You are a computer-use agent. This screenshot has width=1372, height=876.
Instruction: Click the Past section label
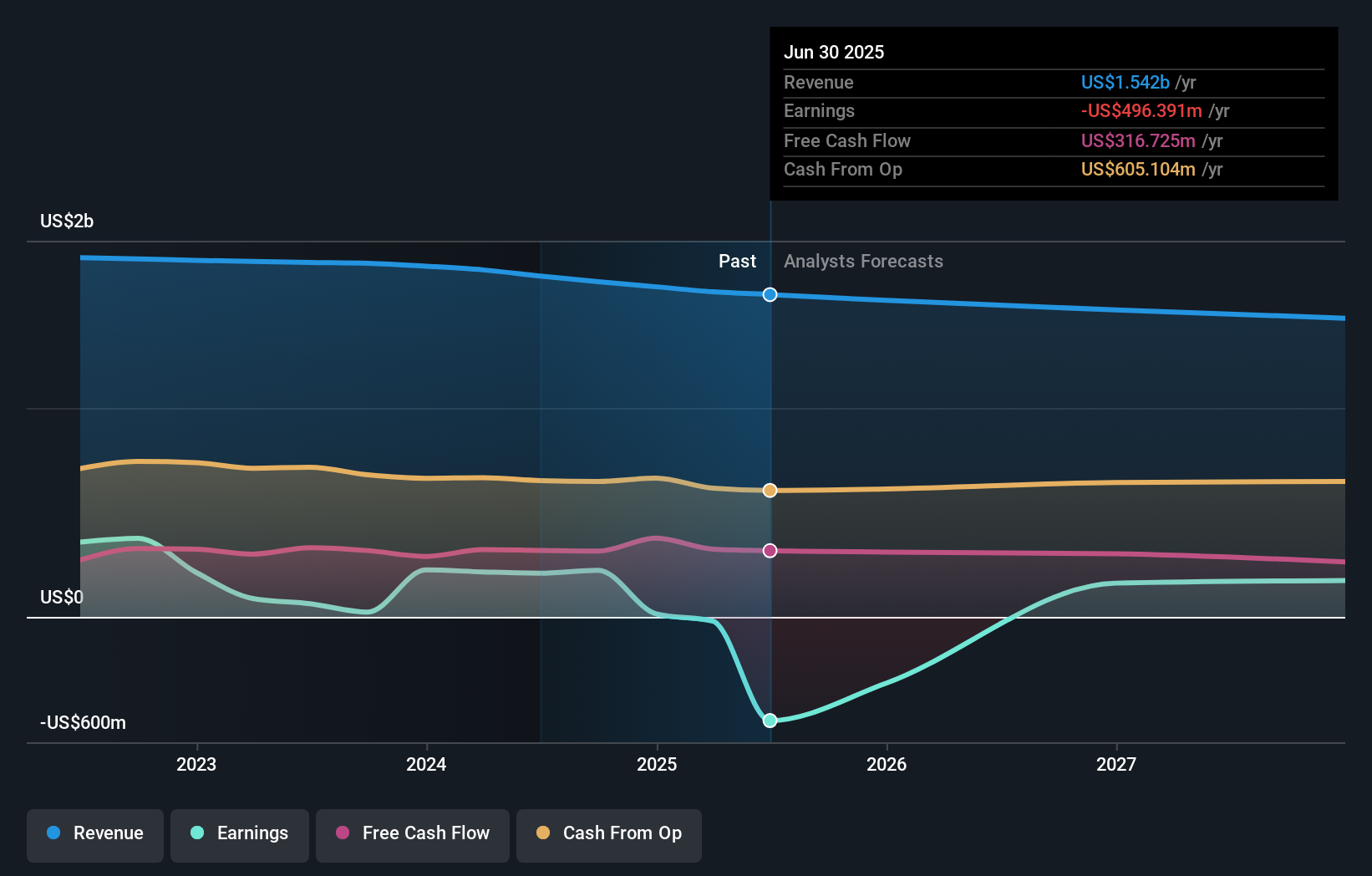pyautogui.click(x=738, y=262)
